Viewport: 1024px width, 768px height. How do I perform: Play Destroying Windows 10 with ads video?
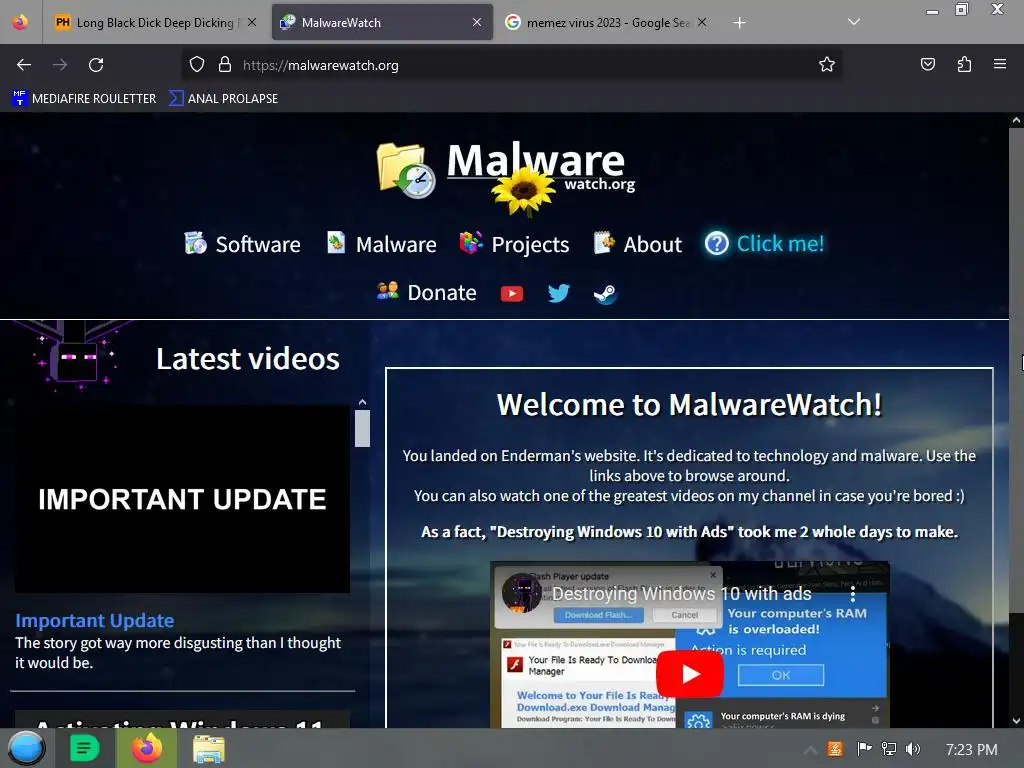[690, 674]
